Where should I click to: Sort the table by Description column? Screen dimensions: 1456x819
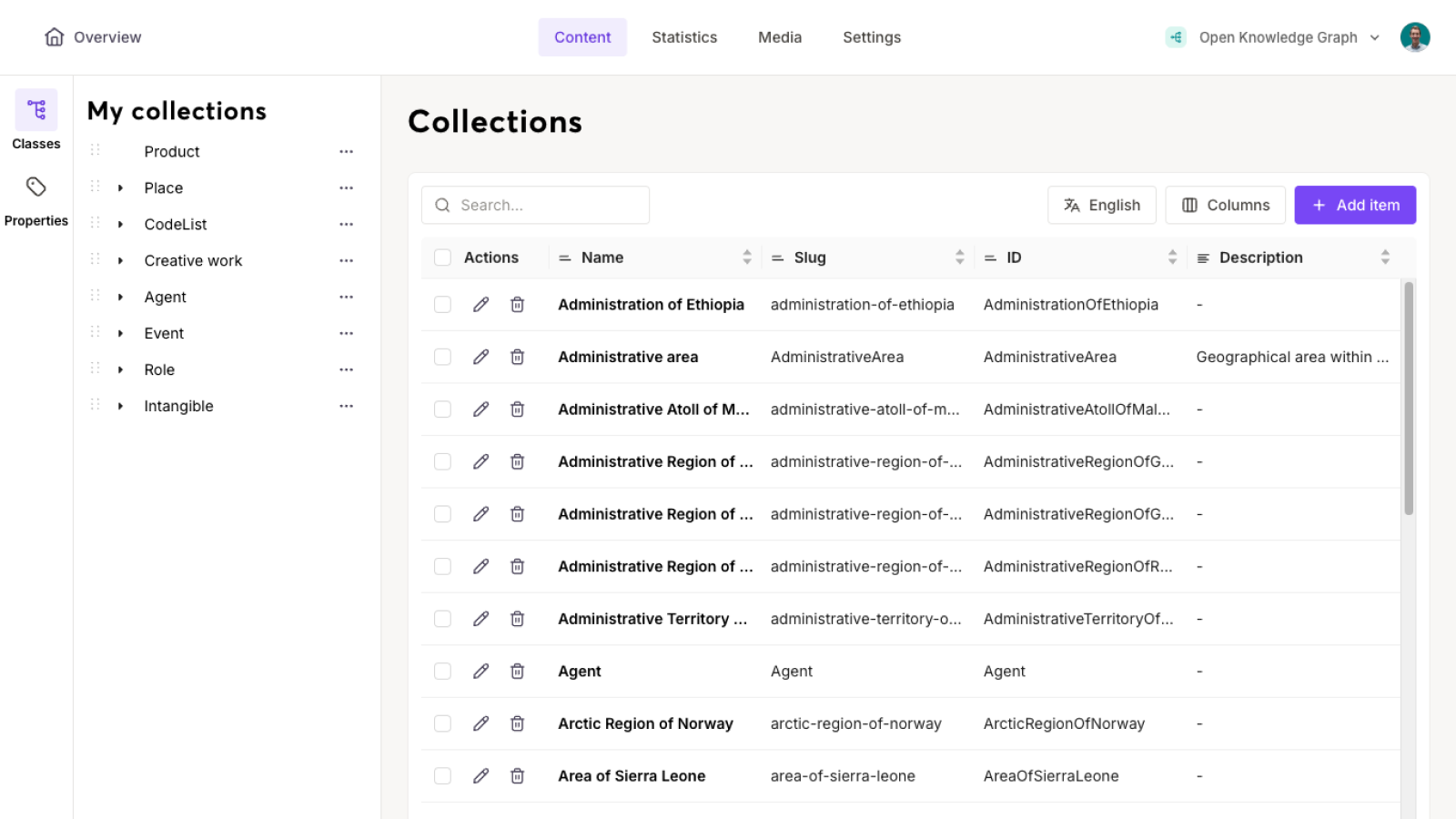(x=1385, y=258)
